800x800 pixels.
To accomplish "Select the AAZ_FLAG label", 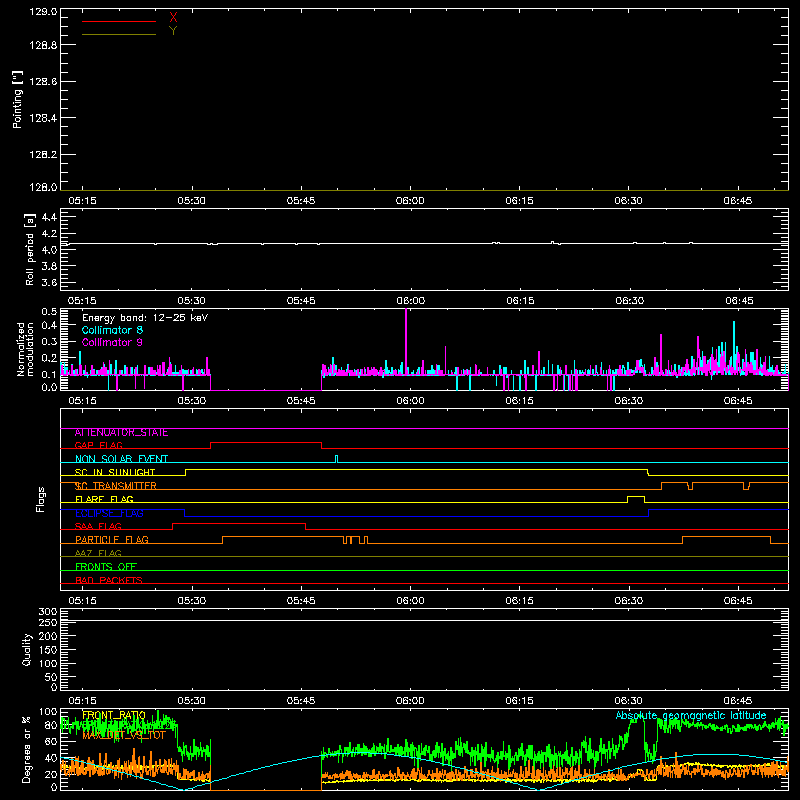I will (x=98, y=553).
